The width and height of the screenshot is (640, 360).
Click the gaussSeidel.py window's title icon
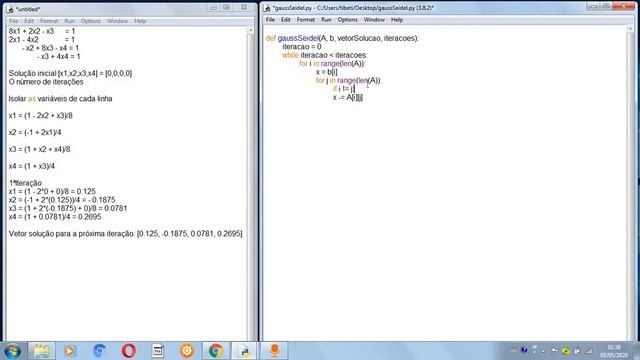coord(267,8)
